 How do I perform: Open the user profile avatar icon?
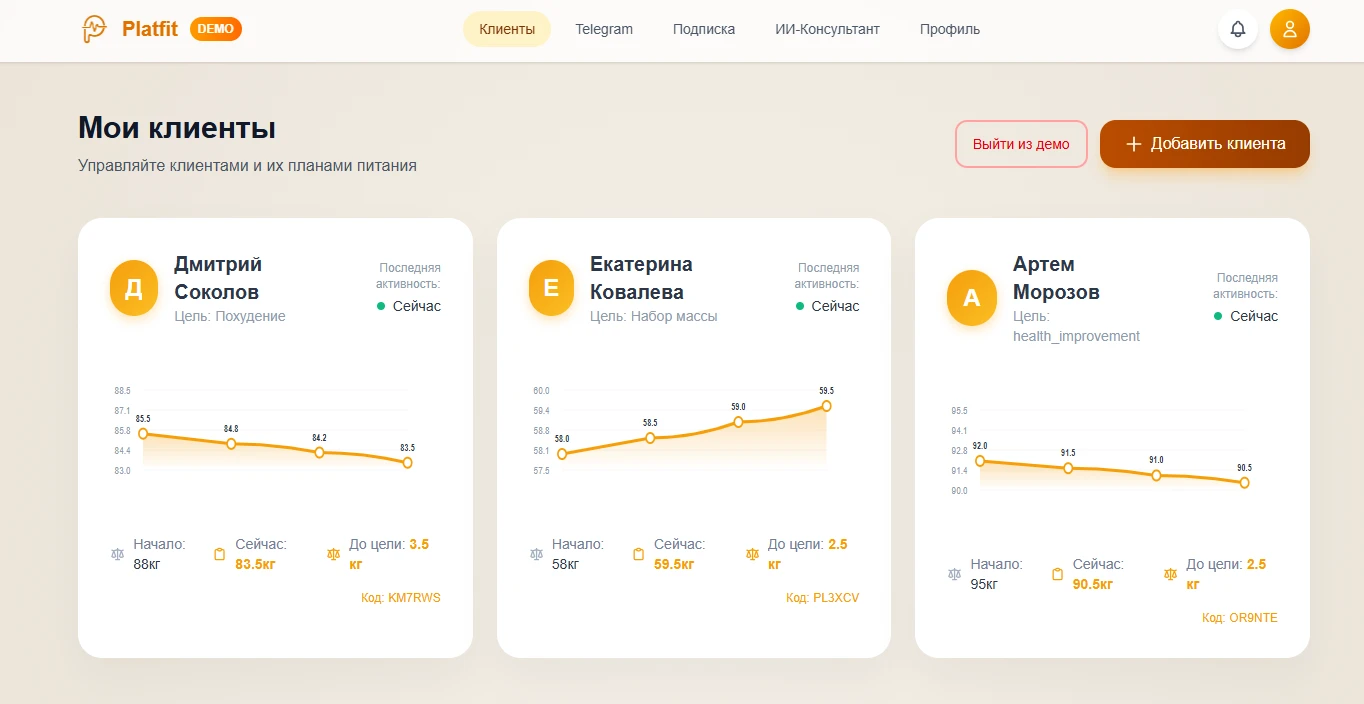1290,29
